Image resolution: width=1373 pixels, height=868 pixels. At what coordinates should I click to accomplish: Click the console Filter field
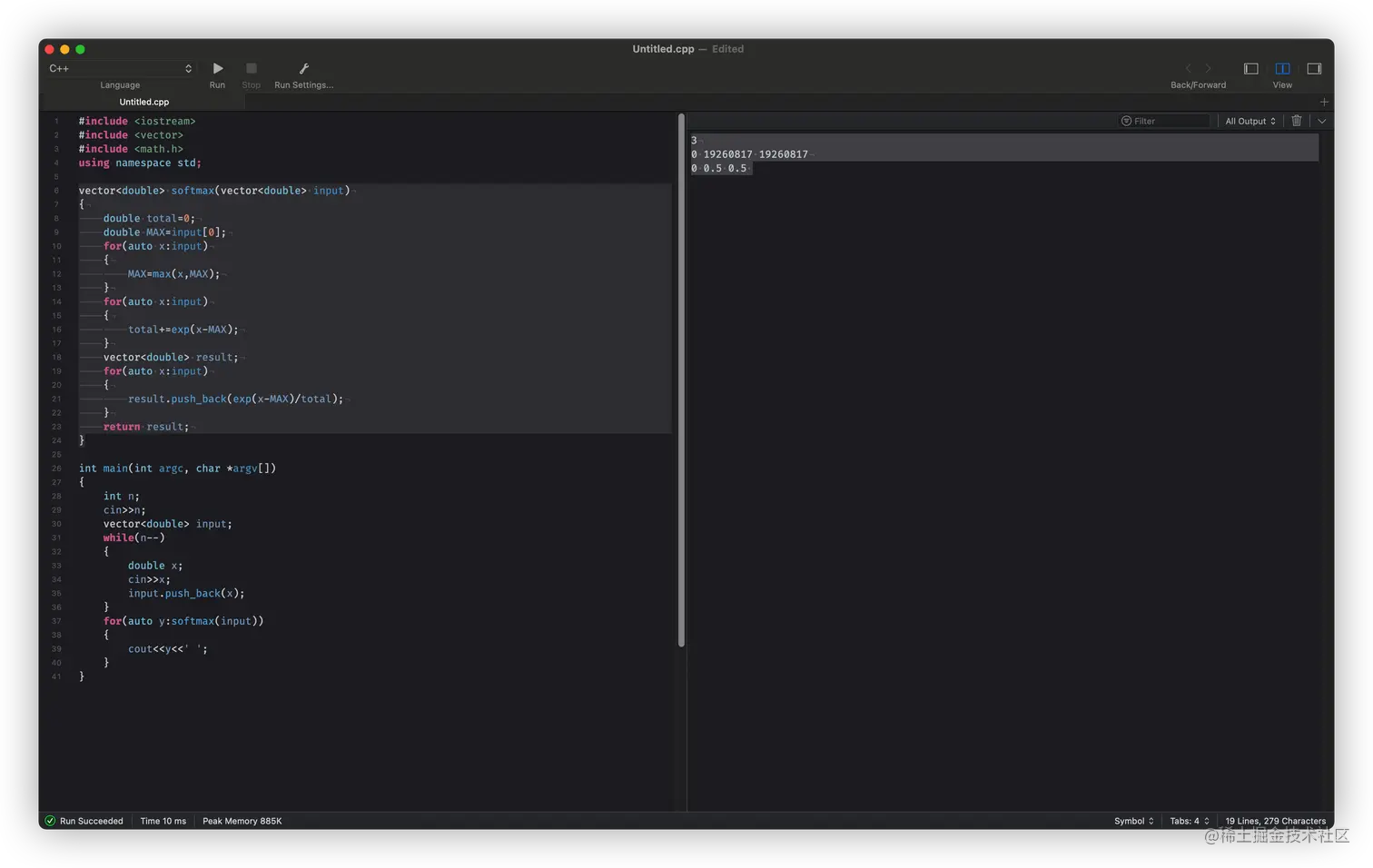(x=1165, y=121)
